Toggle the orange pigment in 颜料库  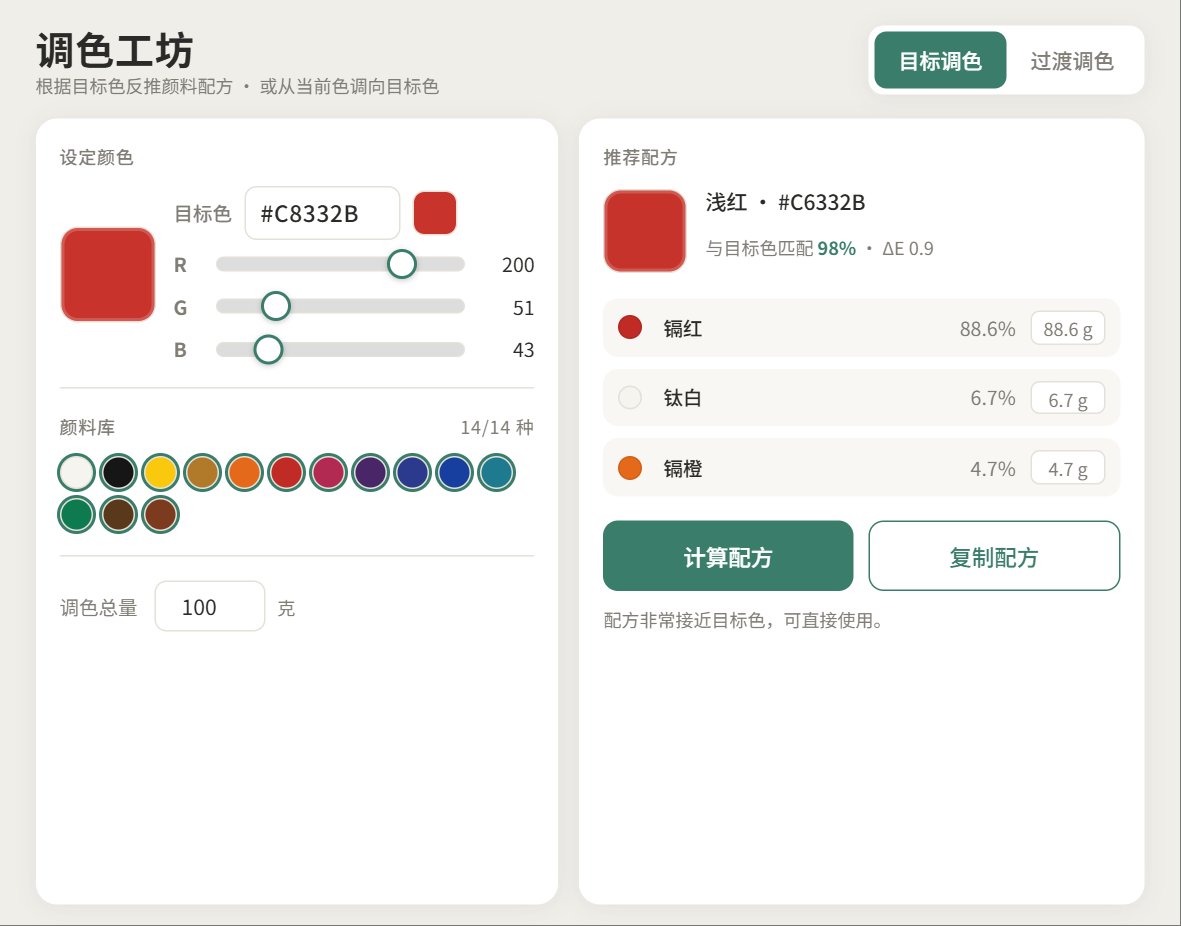point(245,472)
